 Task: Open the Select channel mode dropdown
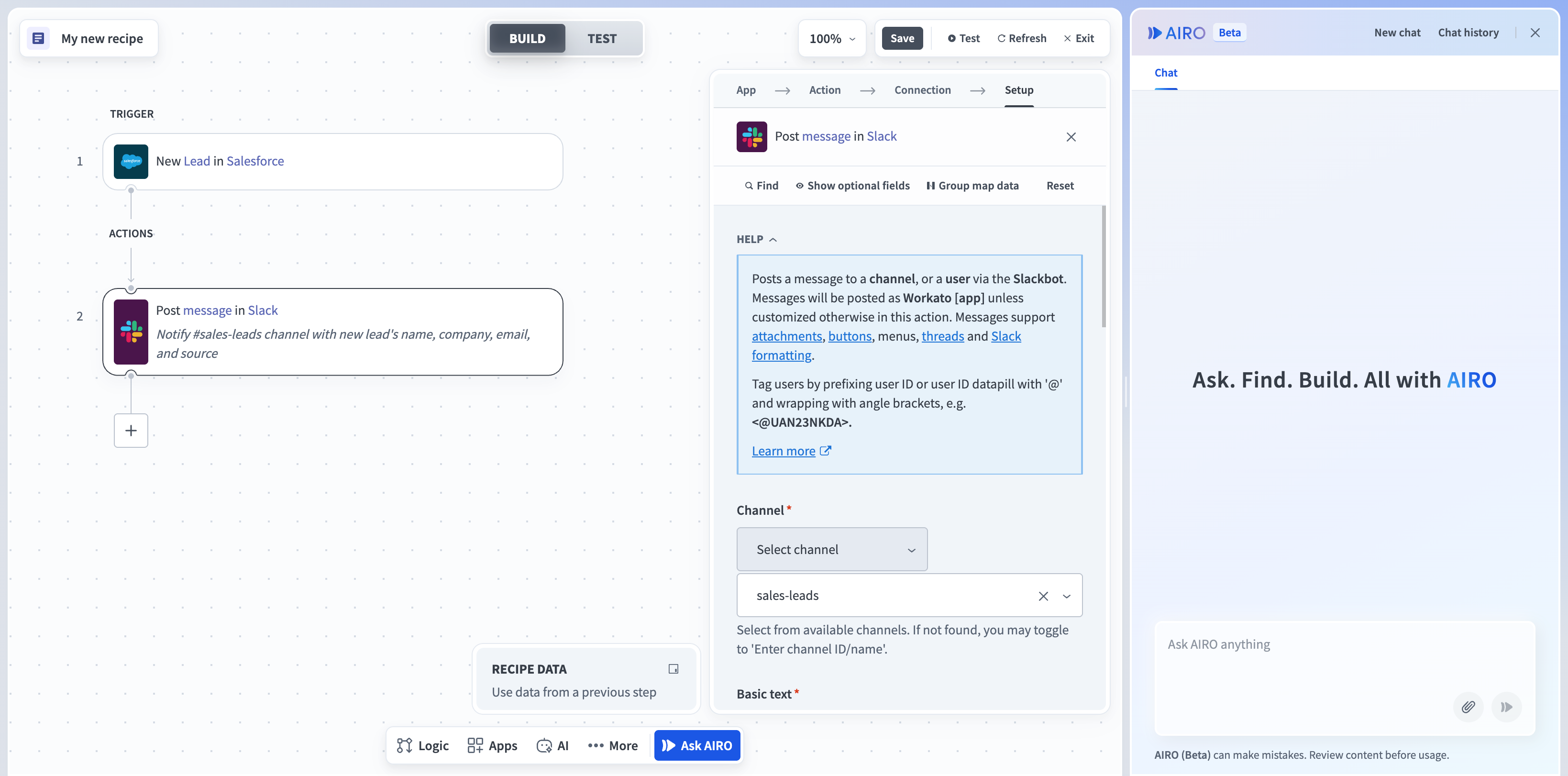(x=832, y=549)
